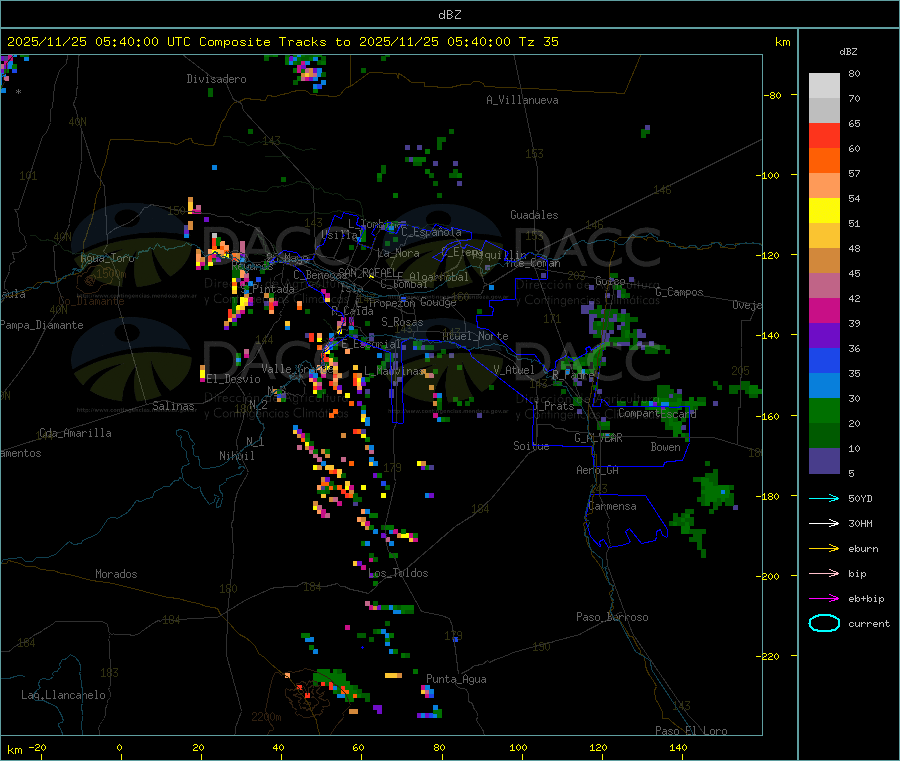The image size is (900, 761).
Task: Click the 'V_Atuel' map label
Action: (x=514, y=370)
